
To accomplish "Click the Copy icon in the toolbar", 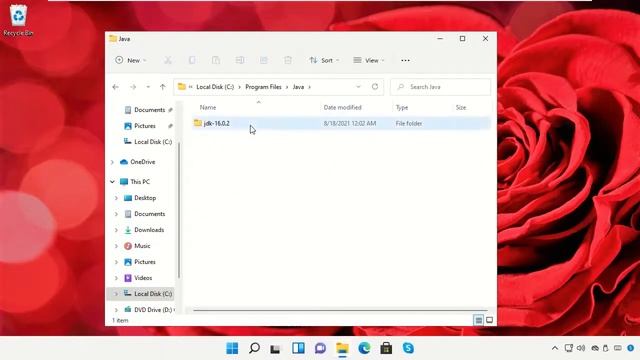I will (x=192, y=60).
